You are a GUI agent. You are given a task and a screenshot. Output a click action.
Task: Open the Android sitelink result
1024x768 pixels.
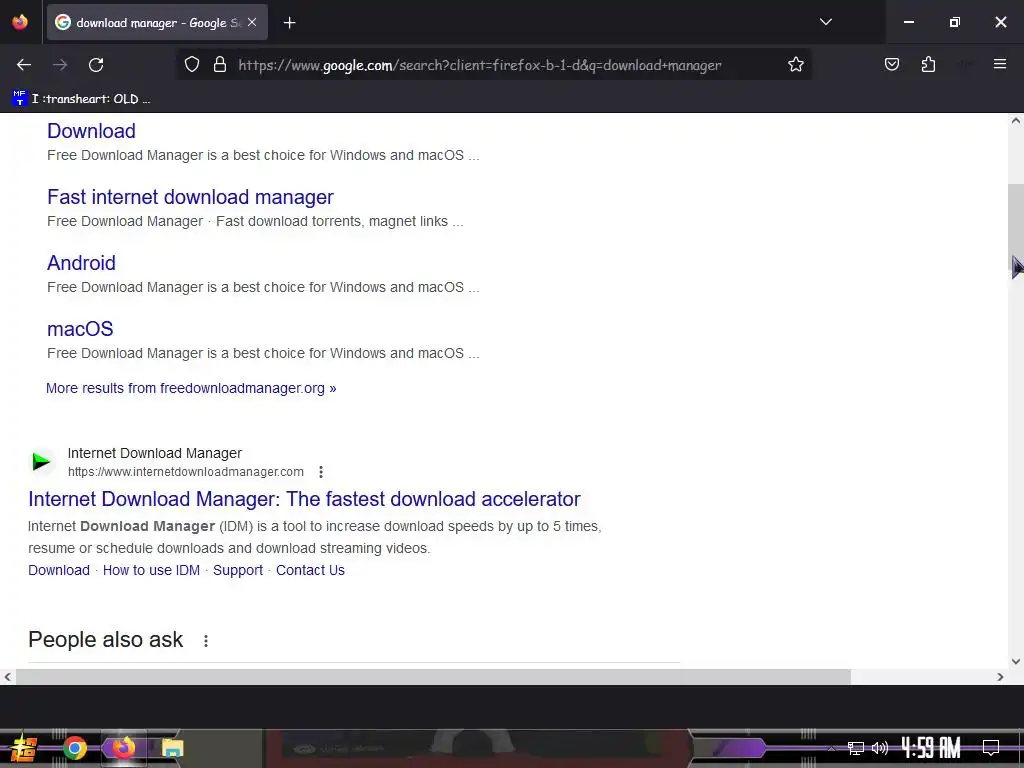[x=81, y=263]
